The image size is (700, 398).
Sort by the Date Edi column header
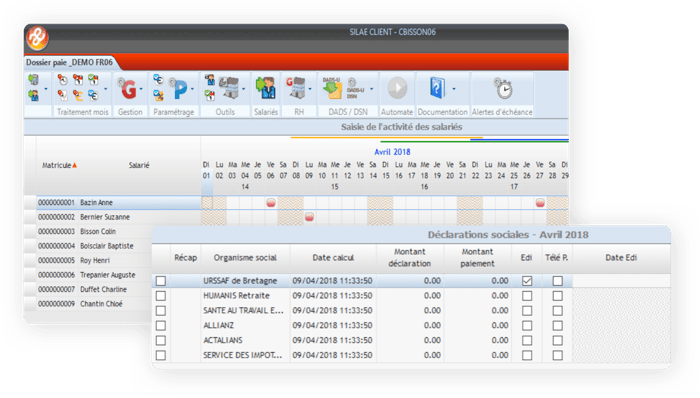pos(621,258)
